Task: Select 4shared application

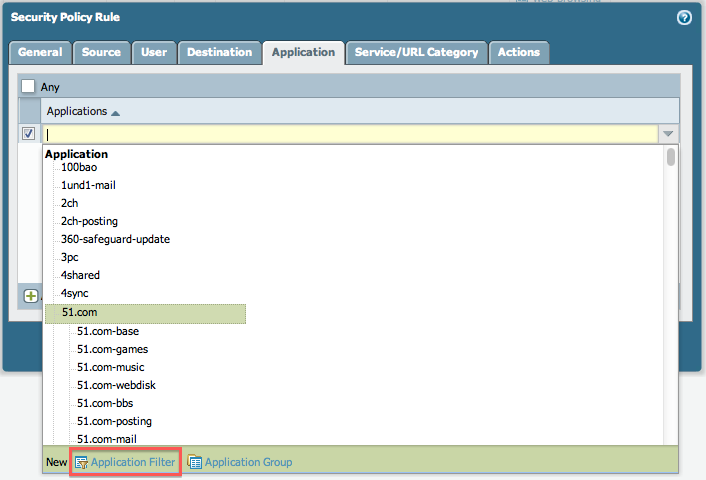Action: (80, 276)
